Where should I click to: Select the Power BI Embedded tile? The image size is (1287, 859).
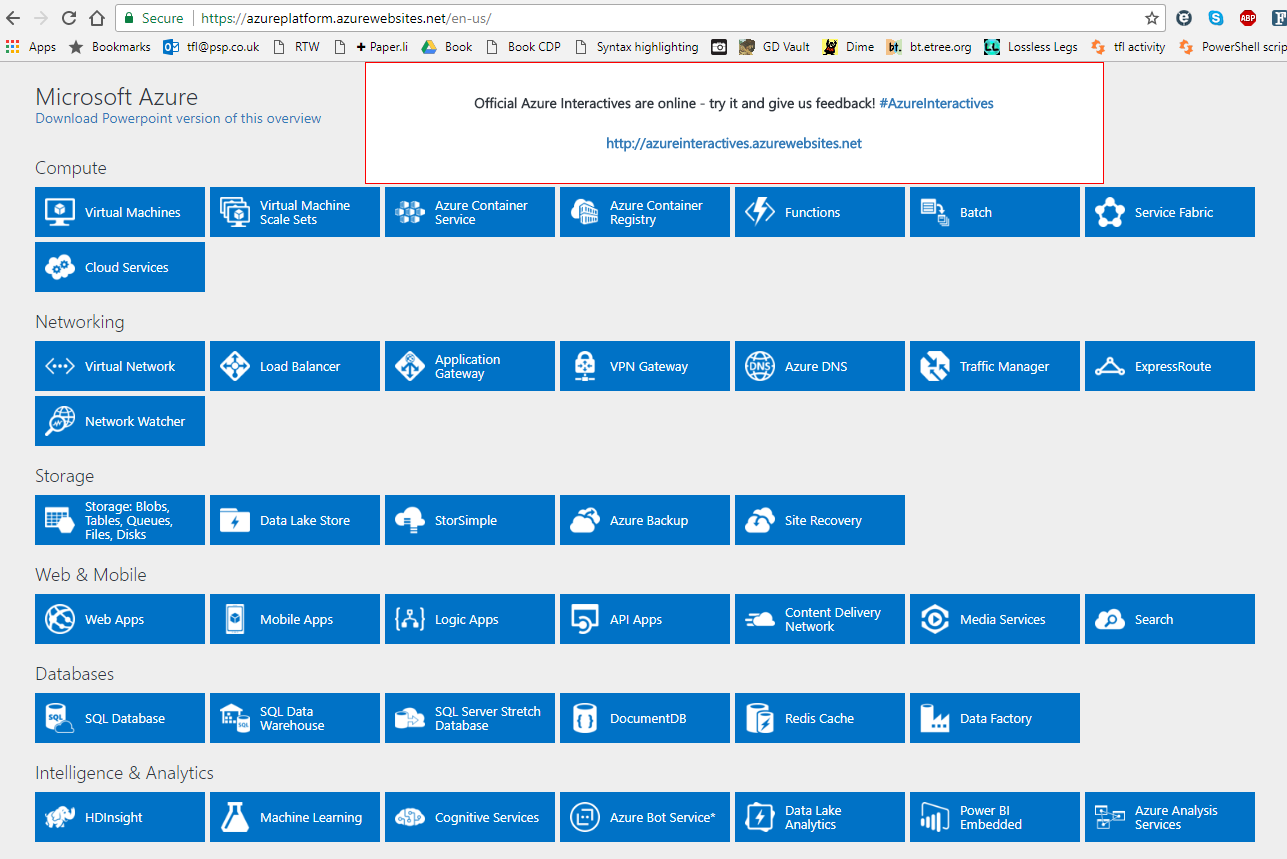click(994, 816)
